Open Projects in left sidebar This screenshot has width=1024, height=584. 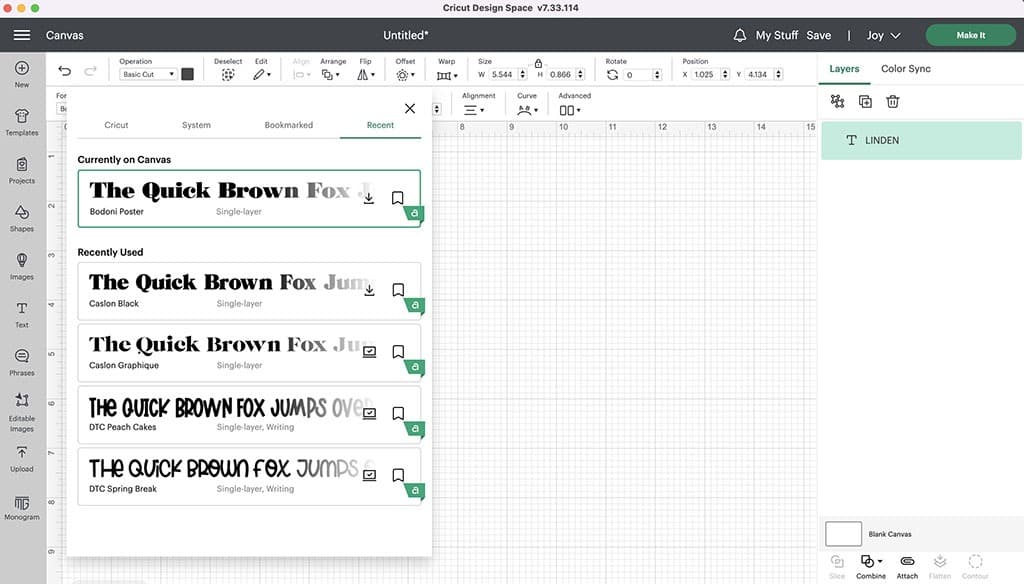coord(22,170)
